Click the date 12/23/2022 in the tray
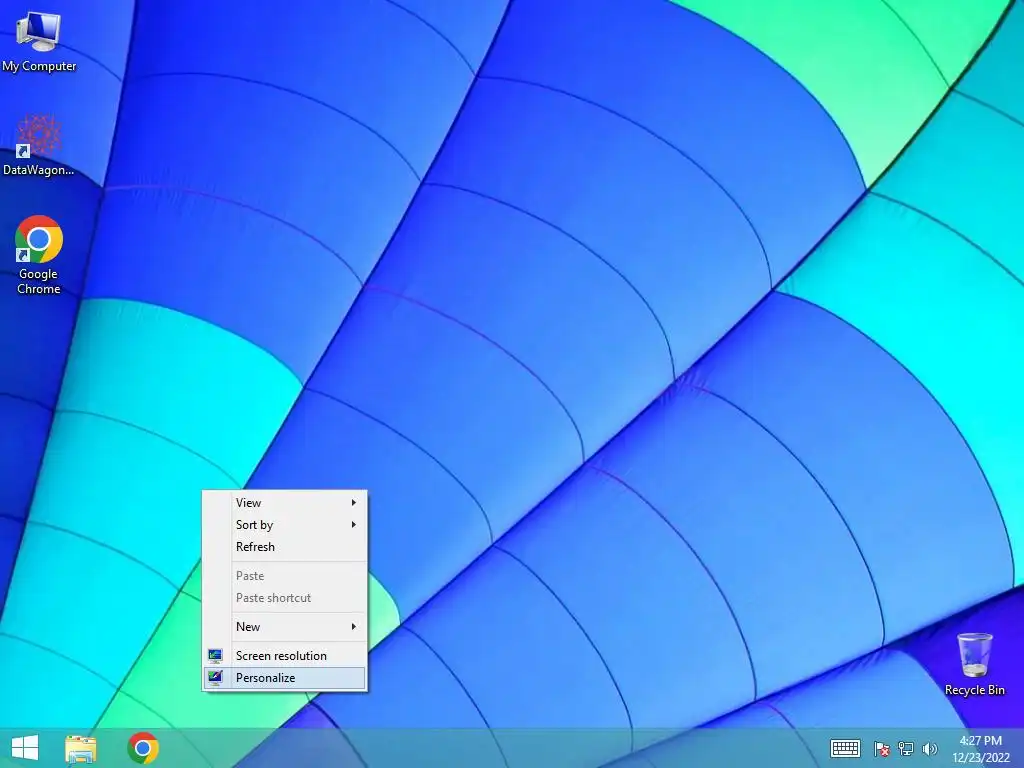Viewport: 1024px width, 768px height. coord(980,758)
